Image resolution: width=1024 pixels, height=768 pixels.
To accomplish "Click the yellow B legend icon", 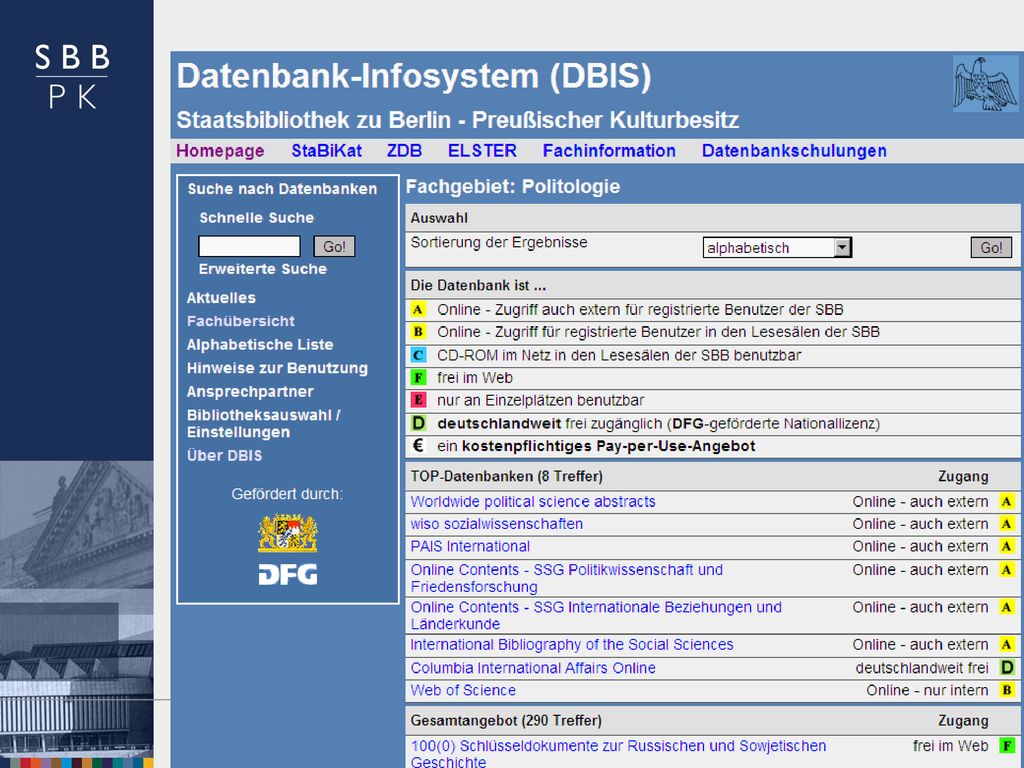I will (x=418, y=332).
